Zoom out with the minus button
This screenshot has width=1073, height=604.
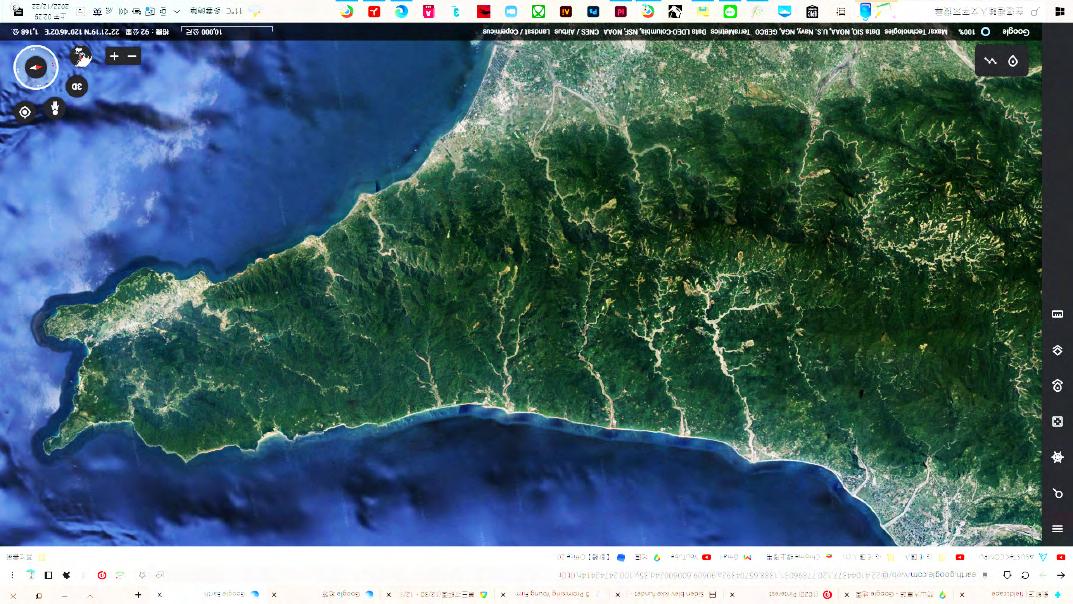[x=132, y=56]
